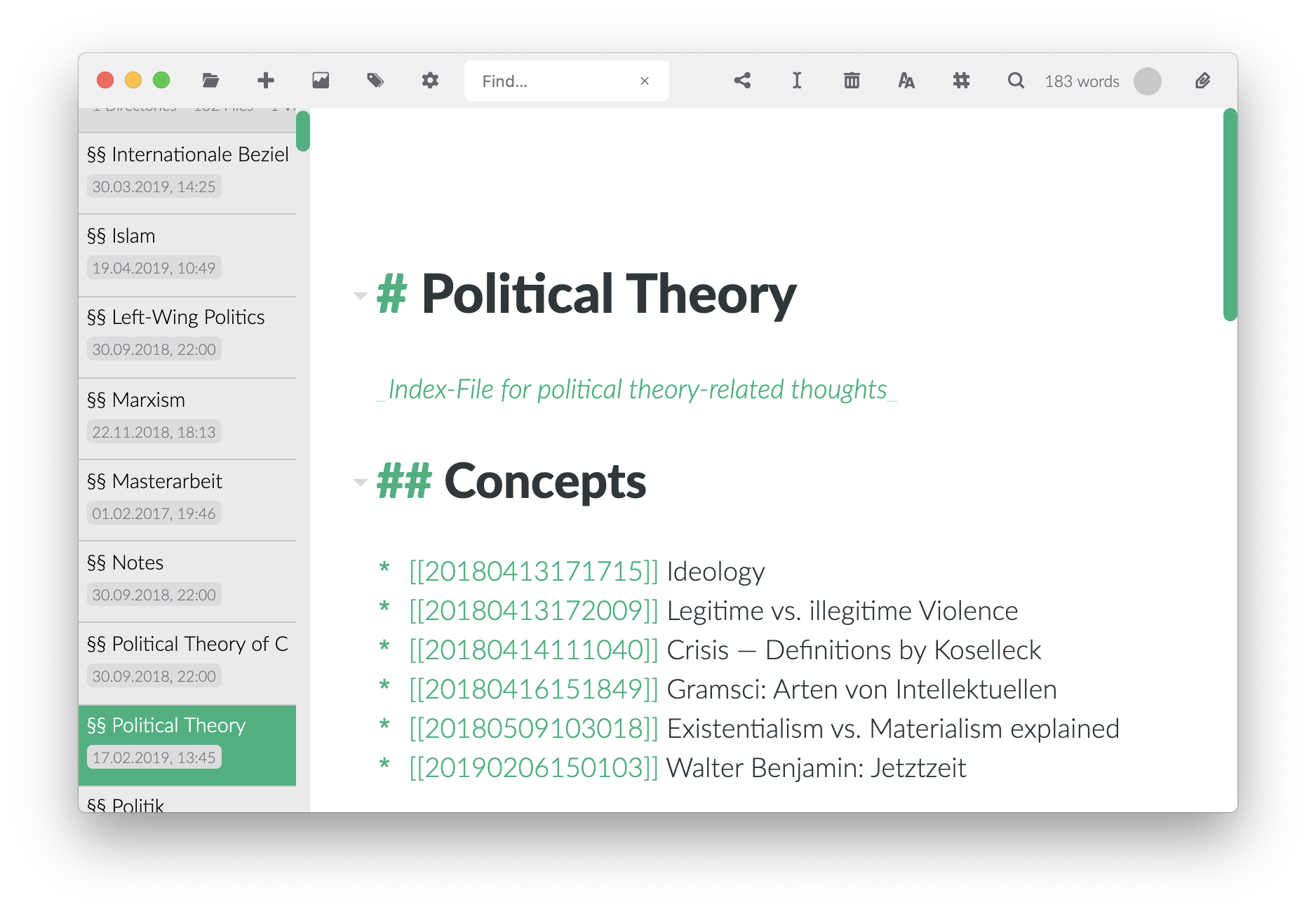1316x916 pixels.
Task: Select the highlighted Political Theory file
Action: [x=187, y=745]
